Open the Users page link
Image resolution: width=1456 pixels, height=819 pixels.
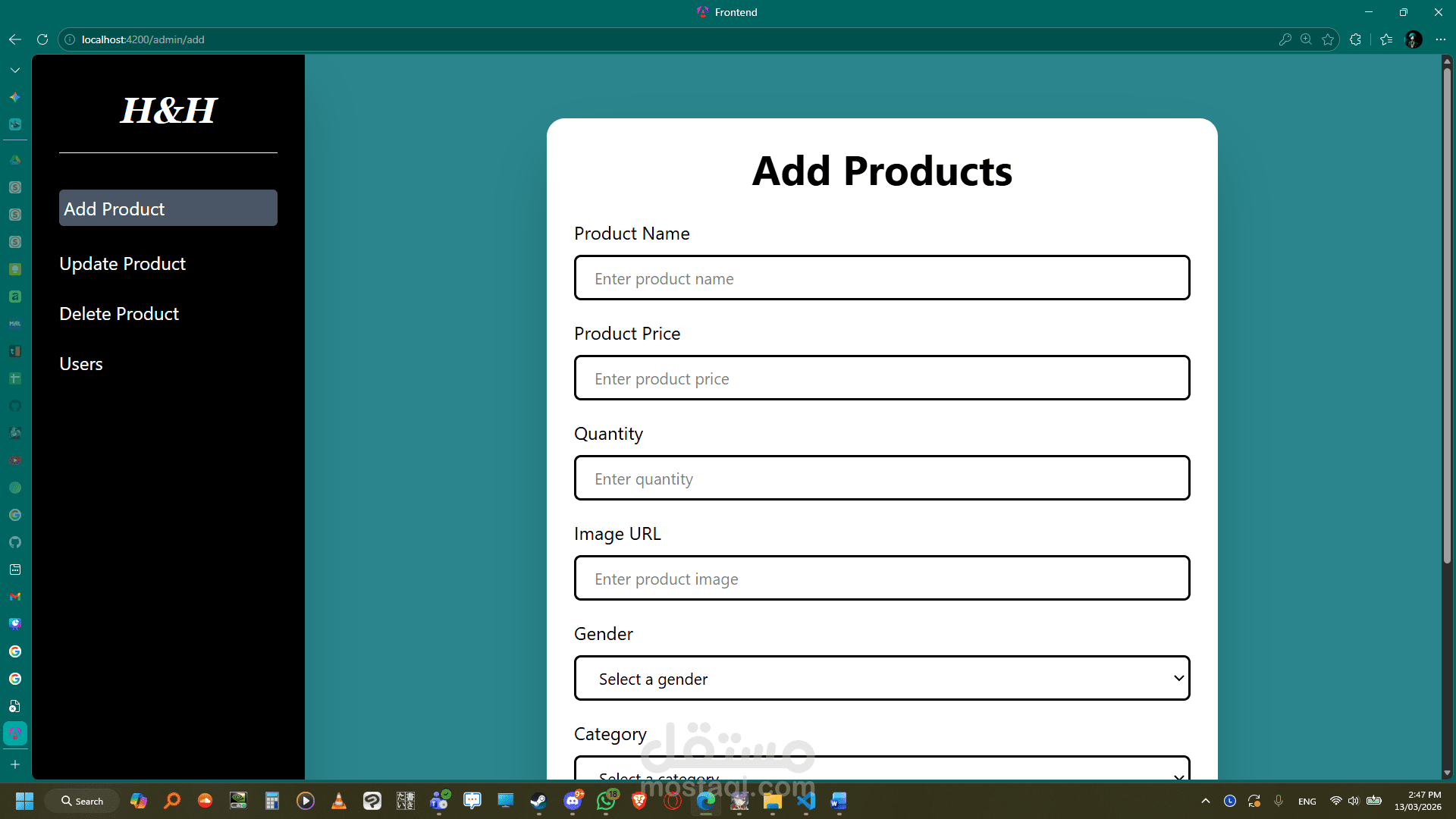[x=81, y=364]
